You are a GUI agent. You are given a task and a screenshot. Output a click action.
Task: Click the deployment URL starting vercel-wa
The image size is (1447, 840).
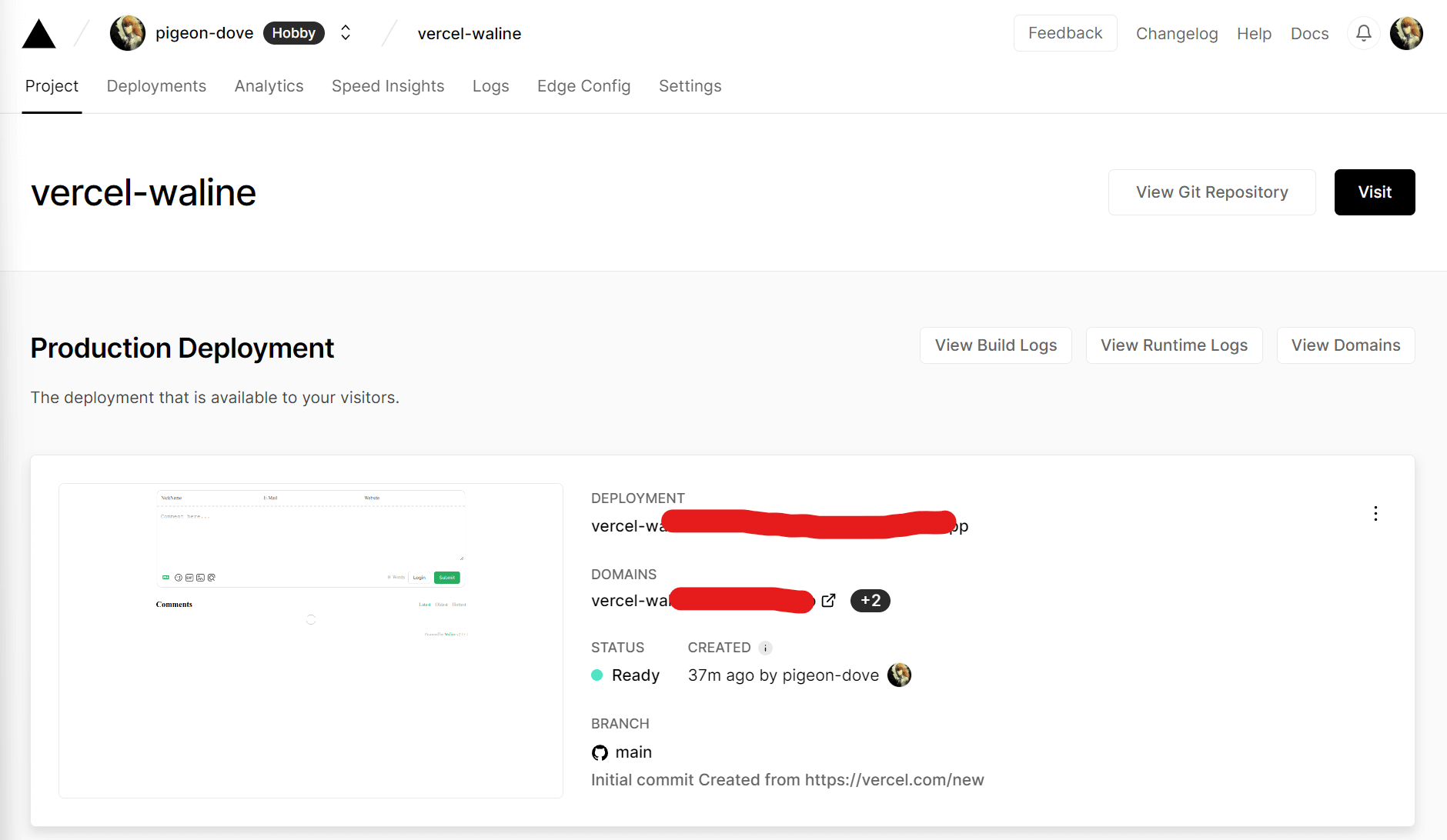(x=780, y=525)
